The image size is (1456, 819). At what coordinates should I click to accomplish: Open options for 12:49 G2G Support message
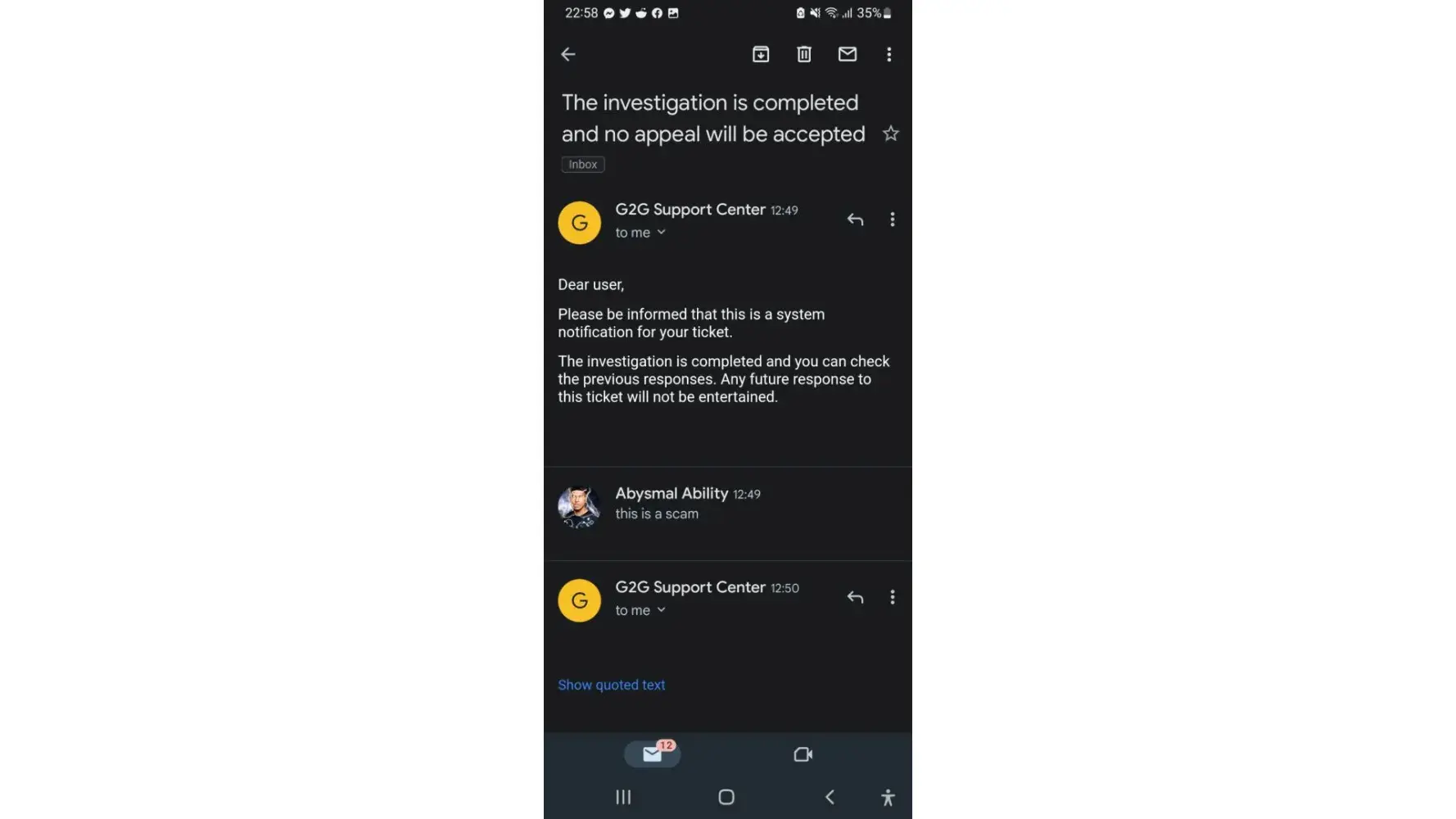(x=892, y=219)
